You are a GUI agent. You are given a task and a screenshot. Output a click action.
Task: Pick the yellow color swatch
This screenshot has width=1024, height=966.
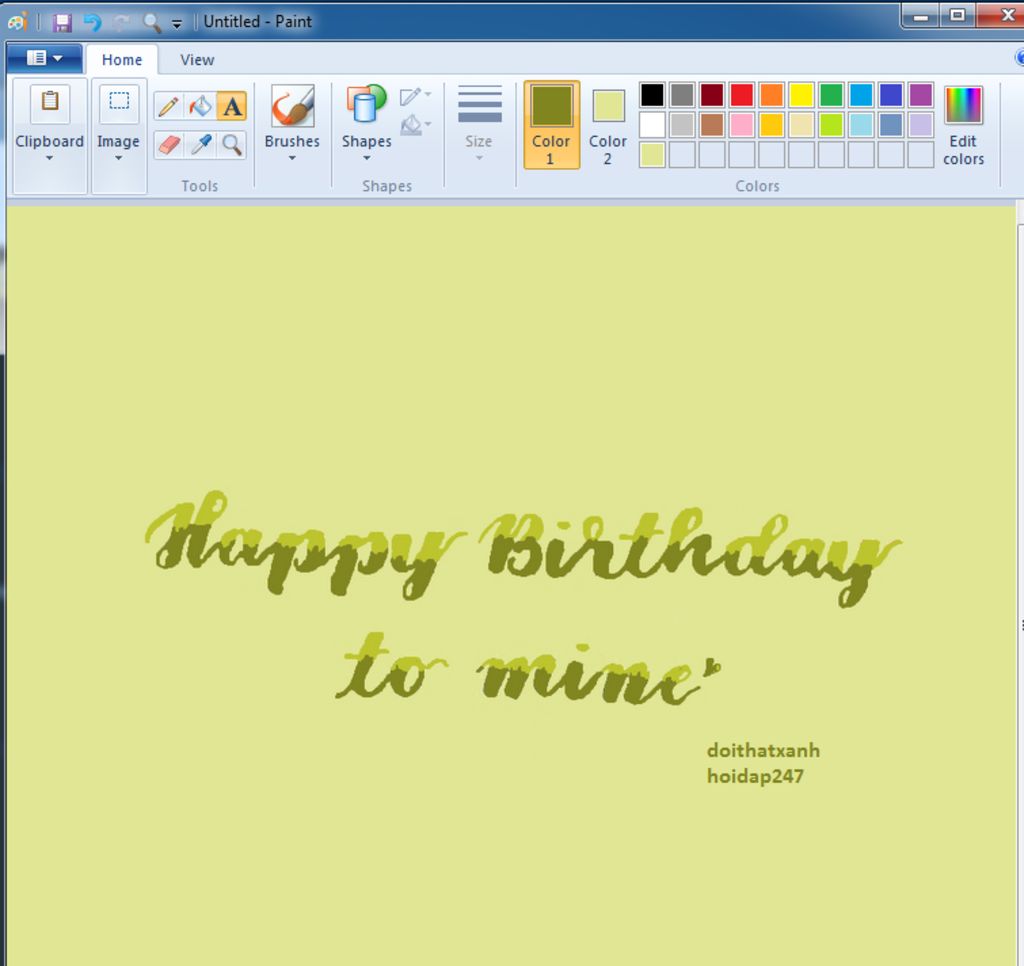tap(801, 95)
